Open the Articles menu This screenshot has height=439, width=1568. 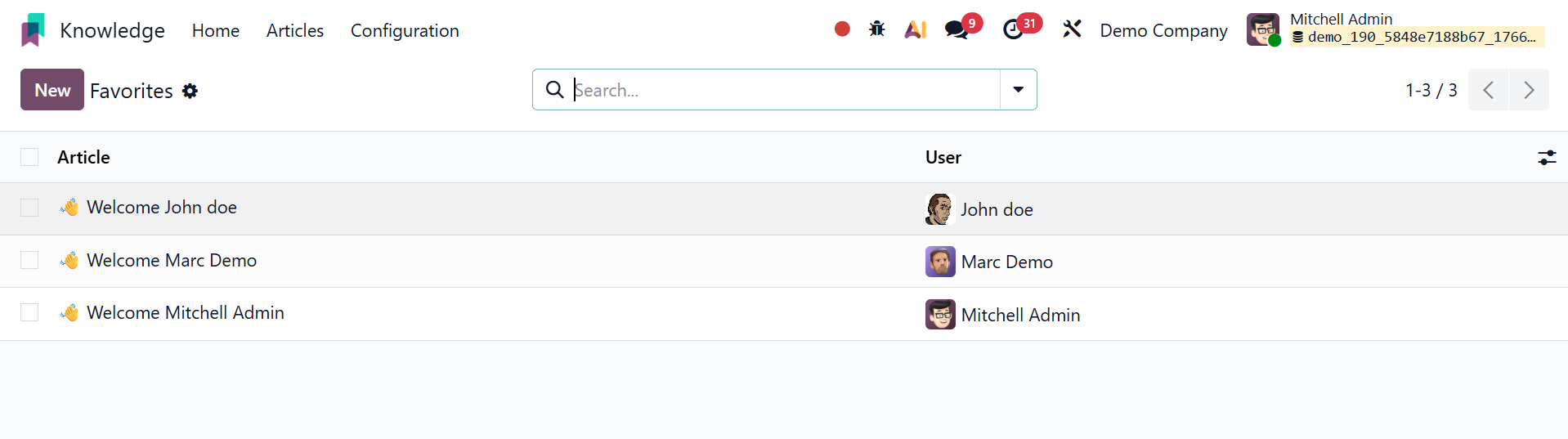[x=295, y=30]
